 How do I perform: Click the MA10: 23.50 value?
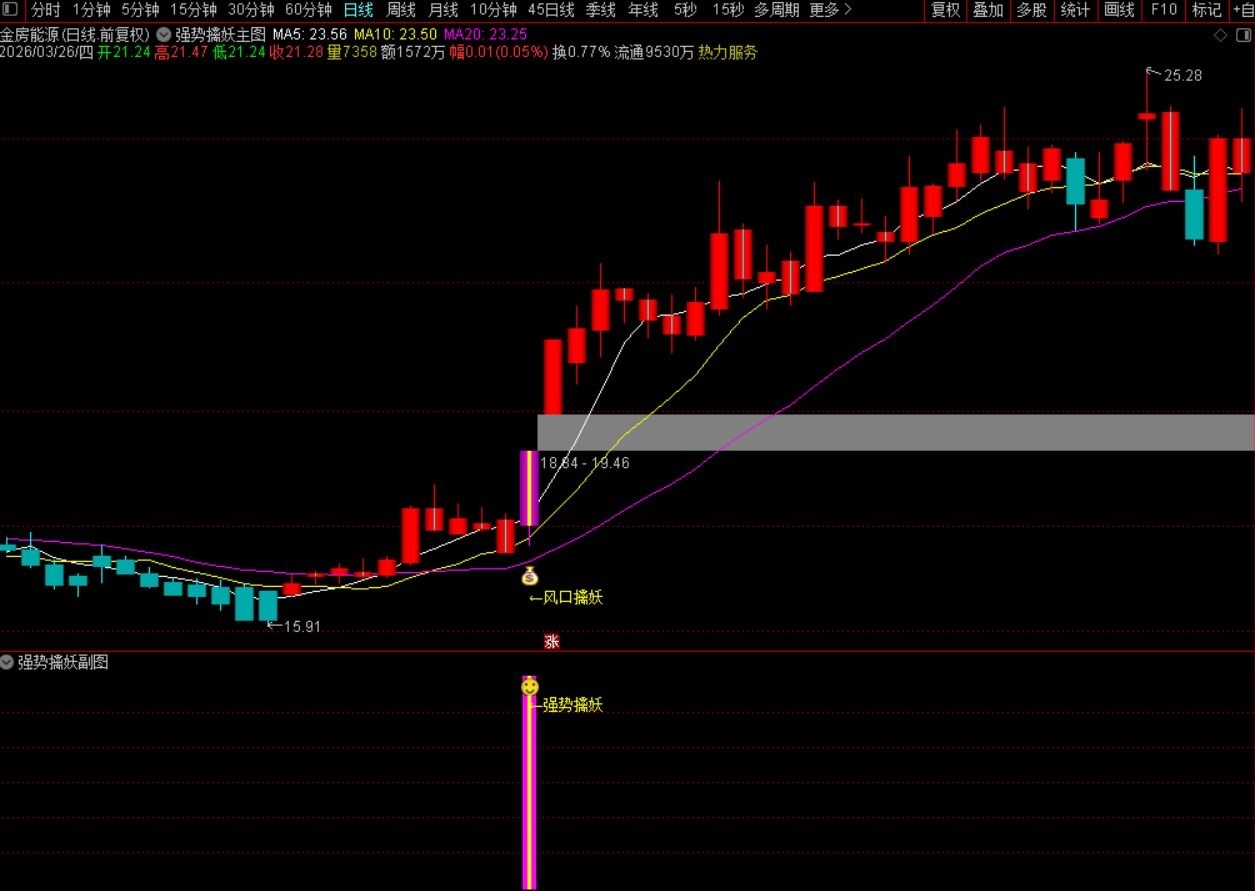click(395, 33)
